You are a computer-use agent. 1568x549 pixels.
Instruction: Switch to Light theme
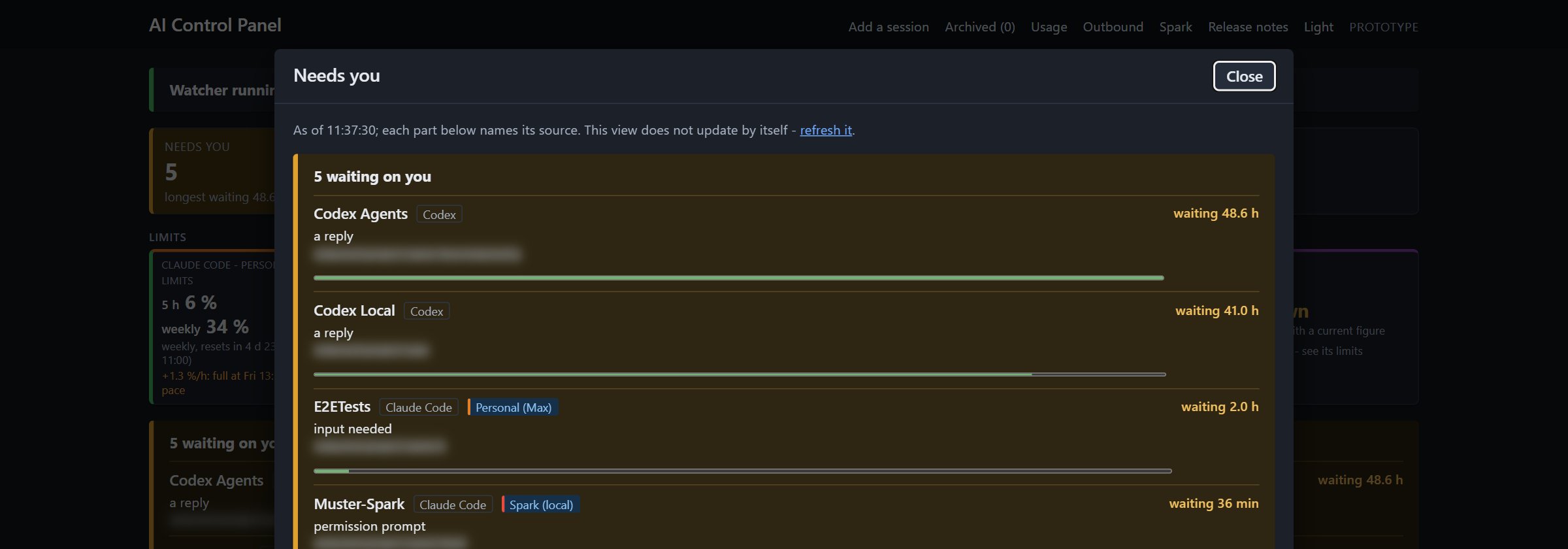point(1318,27)
